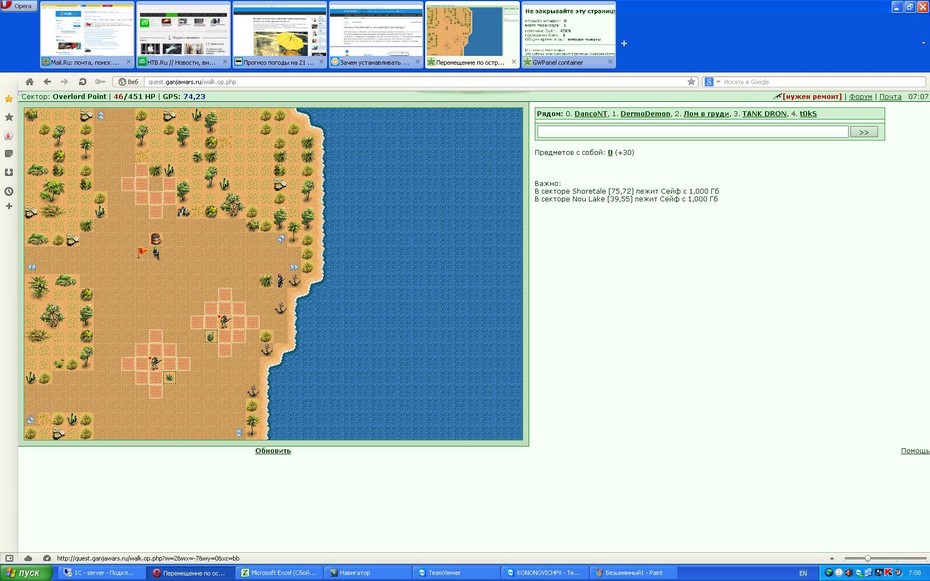Open the Opera main menu button

tap(18, 6)
